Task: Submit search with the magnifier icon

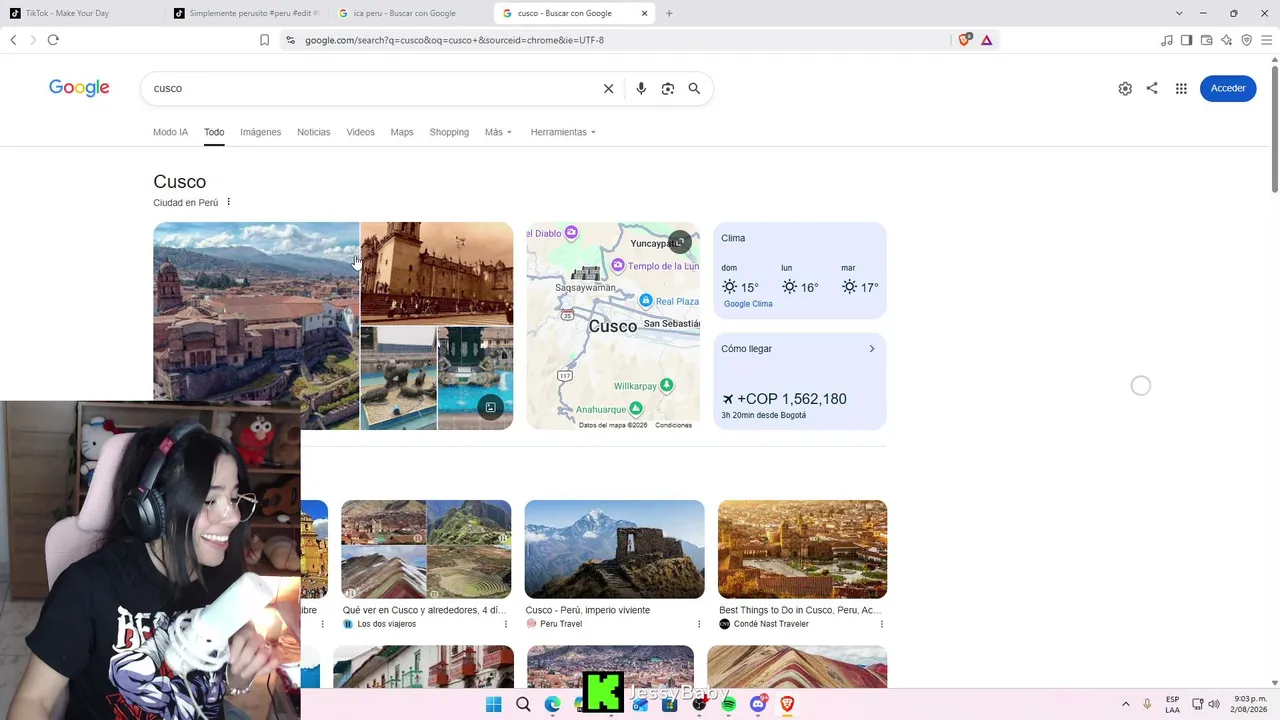Action: (x=694, y=89)
